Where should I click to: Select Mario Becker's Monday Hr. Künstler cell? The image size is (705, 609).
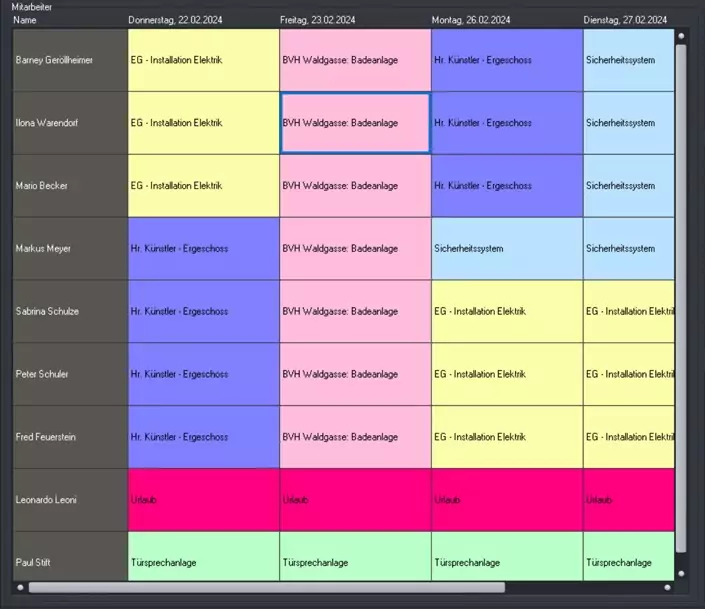click(x=507, y=186)
